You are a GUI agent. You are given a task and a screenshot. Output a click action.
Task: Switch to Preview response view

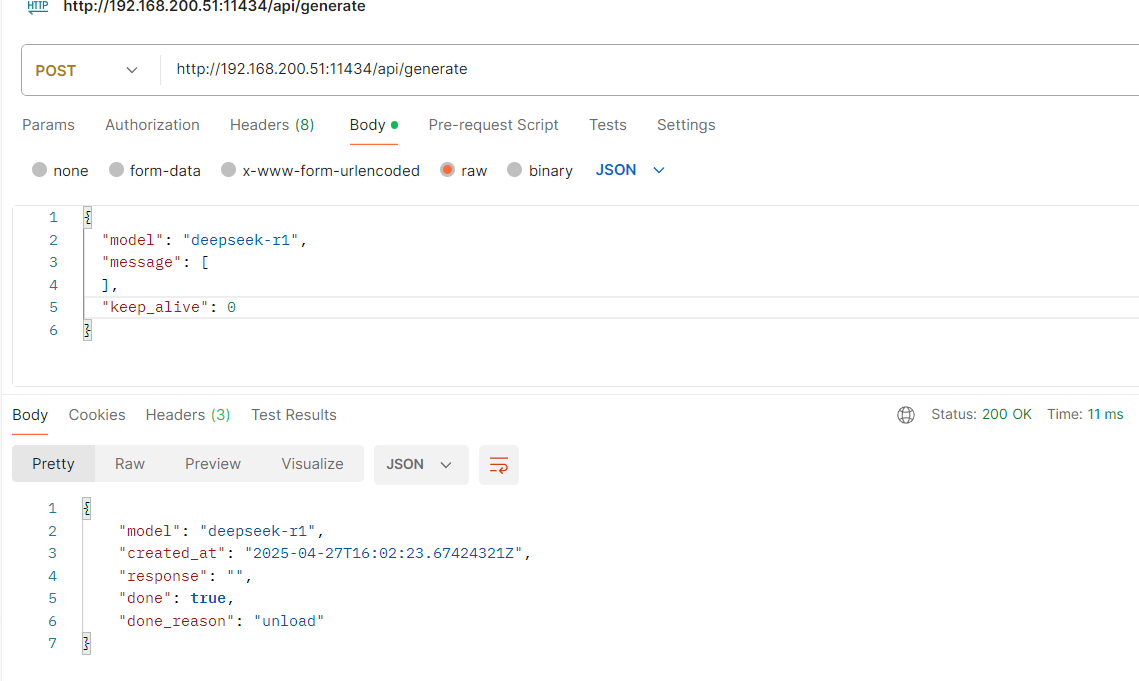click(x=213, y=464)
